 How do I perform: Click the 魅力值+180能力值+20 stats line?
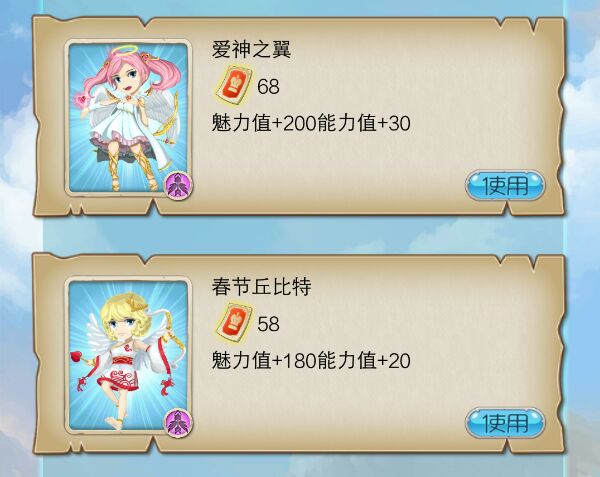tap(311, 361)
